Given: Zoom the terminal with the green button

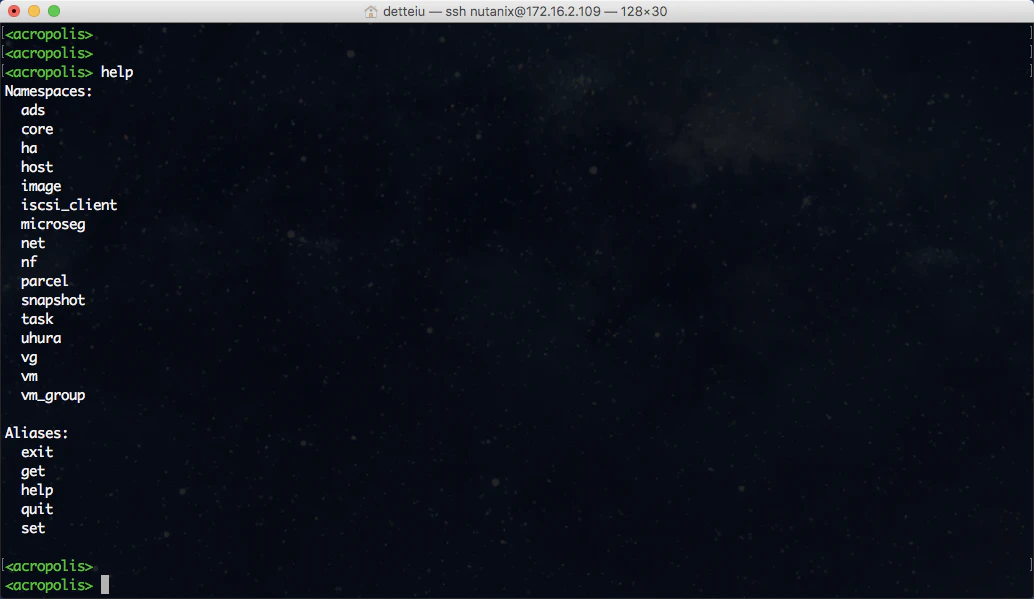Looking at the screenshot, I should click(54, 11).
